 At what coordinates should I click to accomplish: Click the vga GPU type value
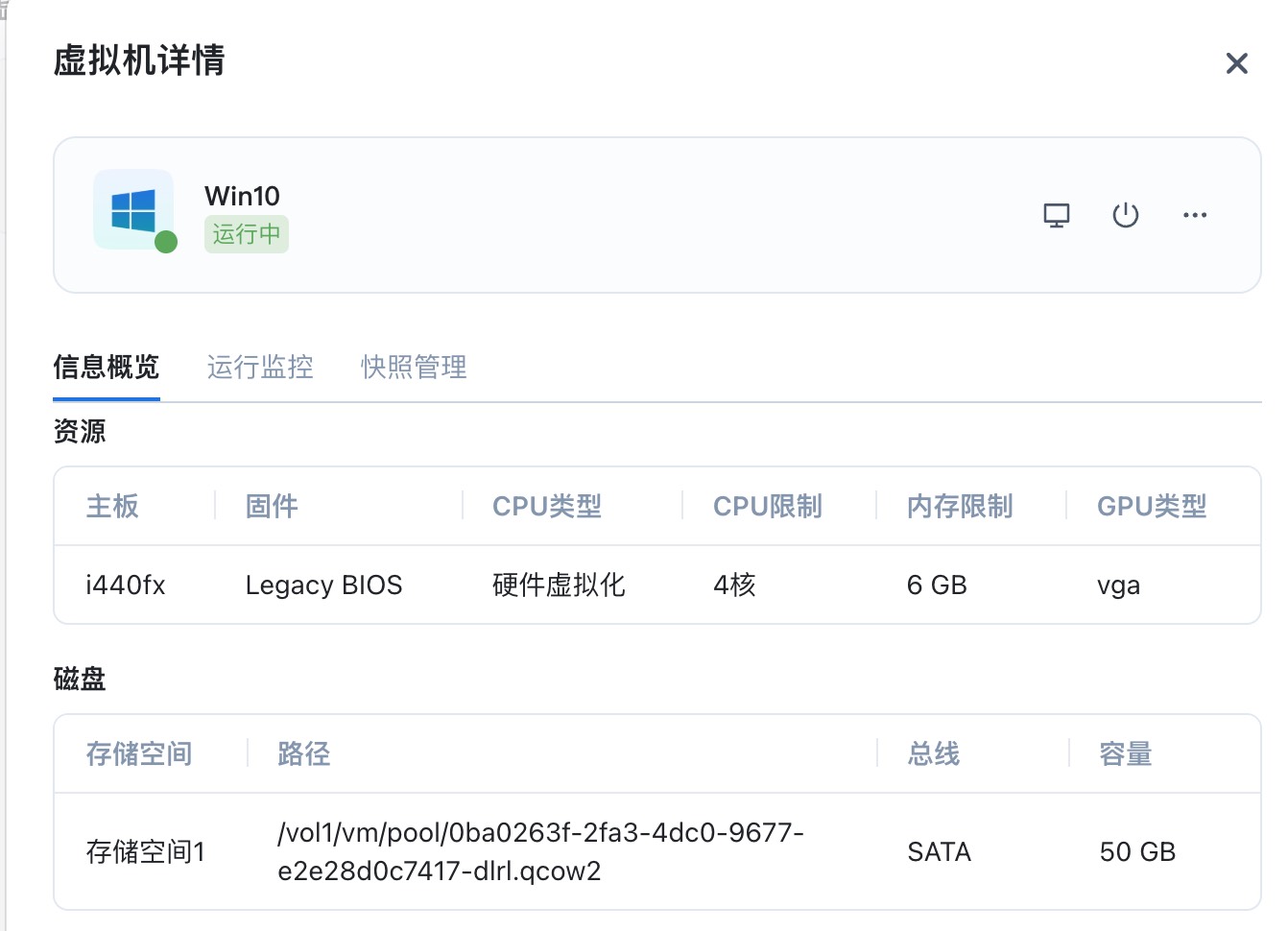pyautogui.click(x=1118, y=585)
